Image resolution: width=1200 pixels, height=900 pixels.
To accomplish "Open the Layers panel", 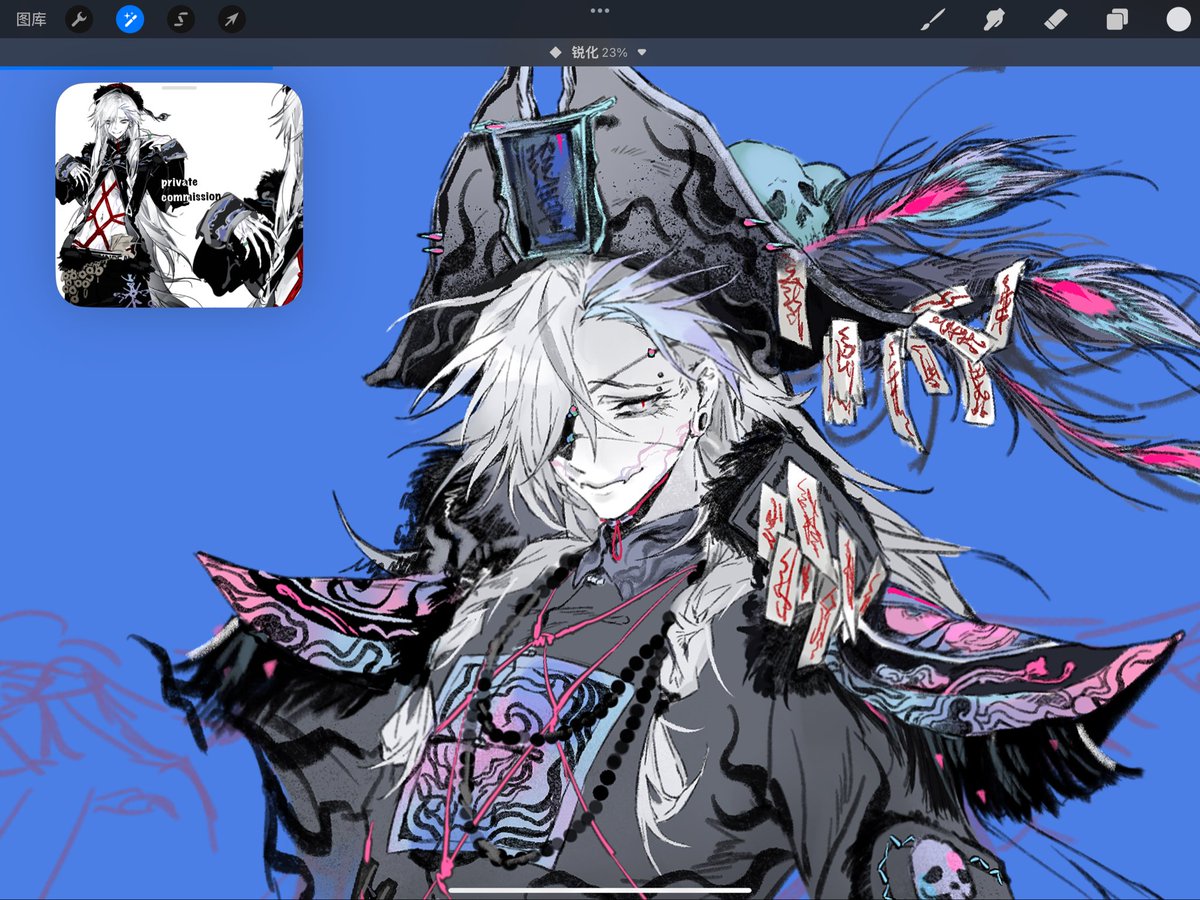I will pos(1117,19).
